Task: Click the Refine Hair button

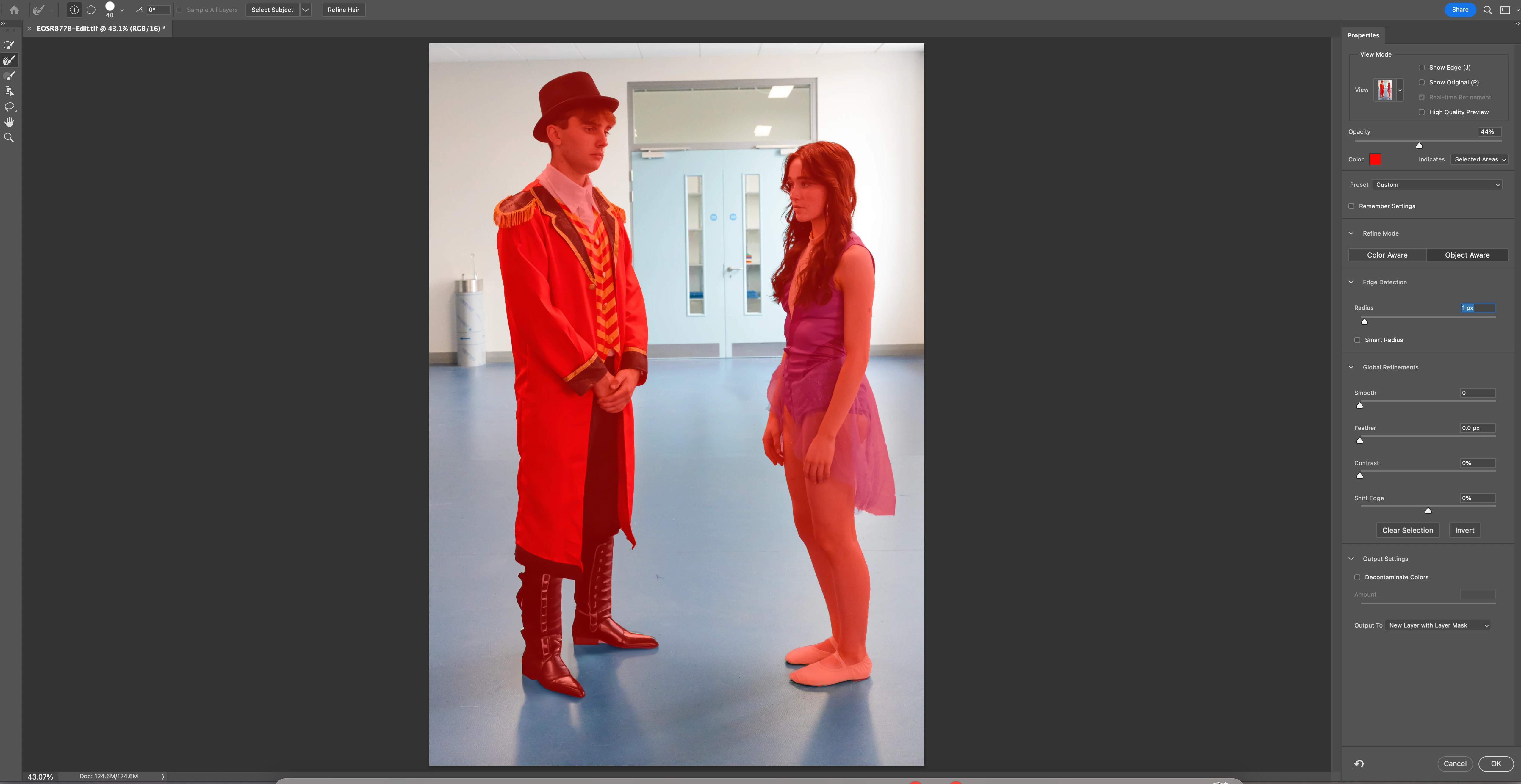Action: click(343, 10)
